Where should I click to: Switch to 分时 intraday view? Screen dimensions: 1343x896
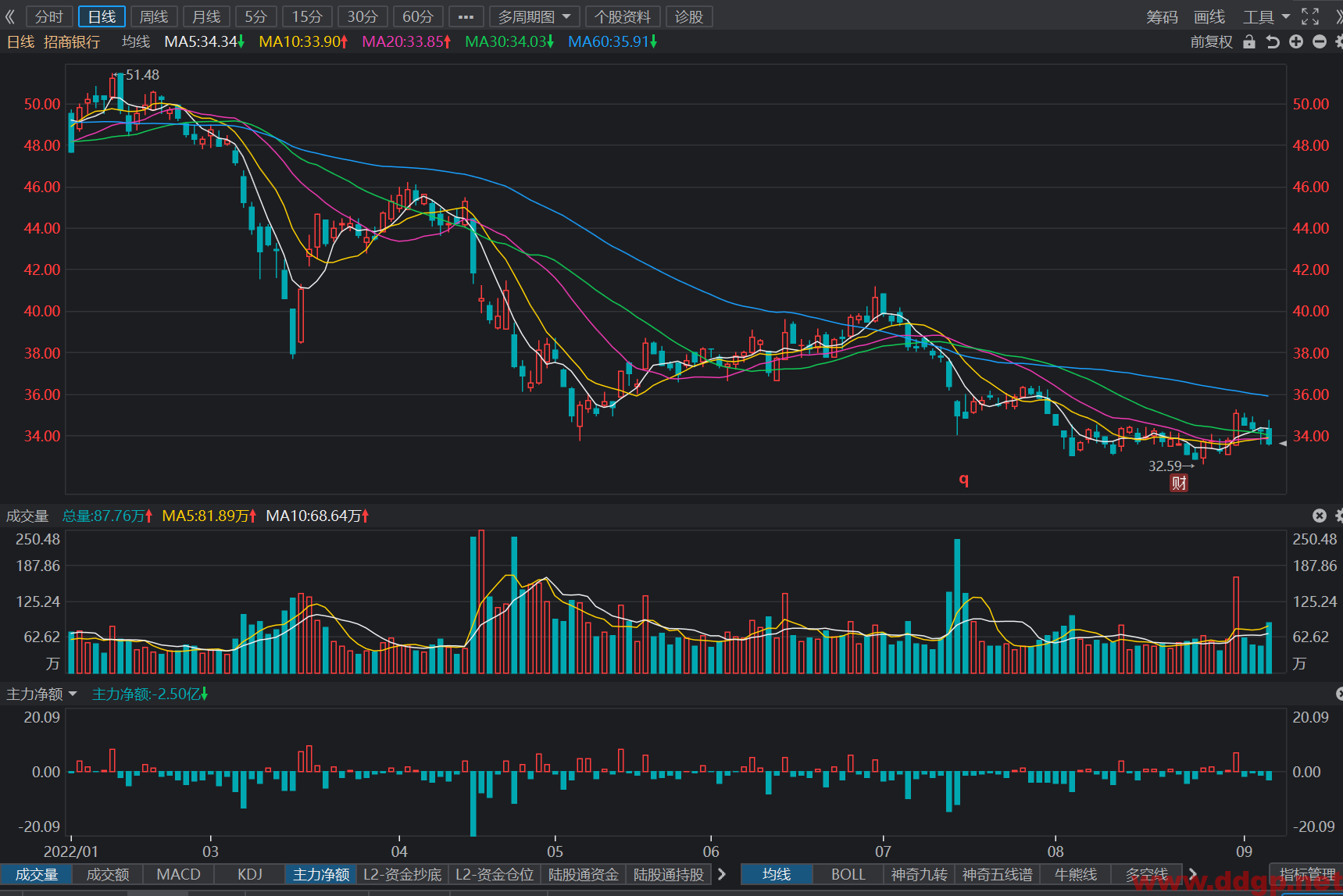(x=49, y=16)
